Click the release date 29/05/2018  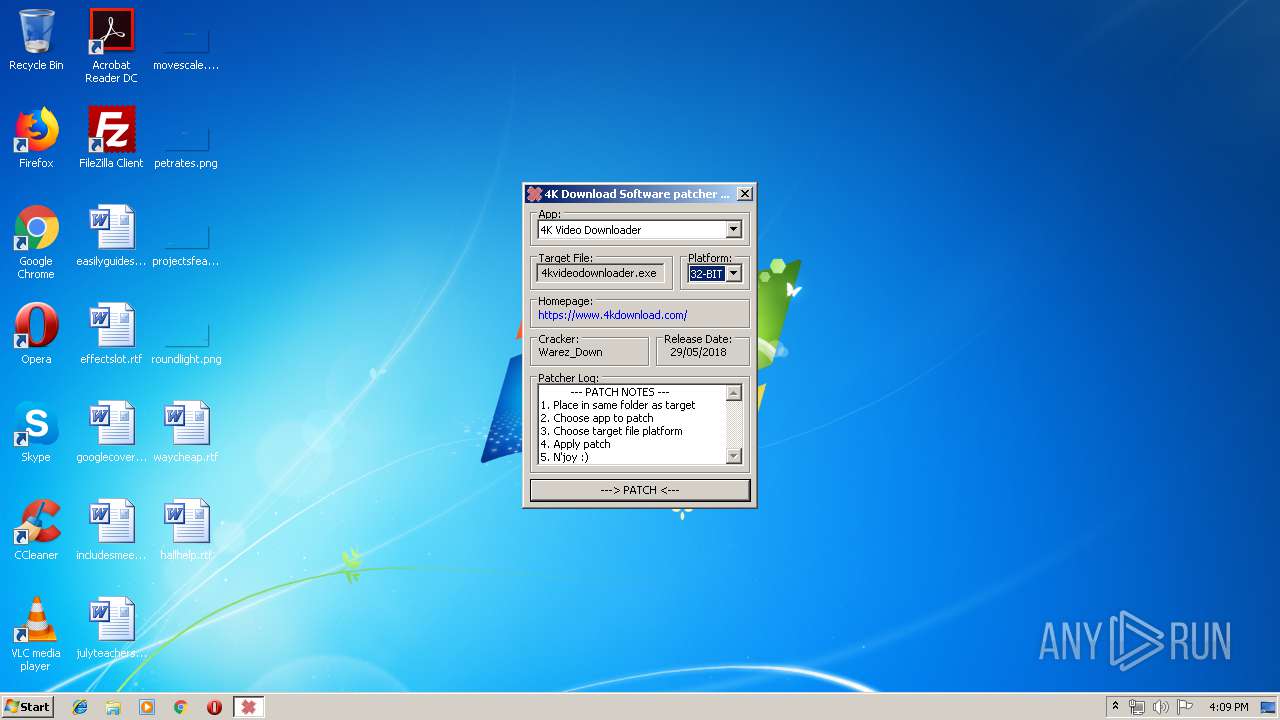click(698, 352)
